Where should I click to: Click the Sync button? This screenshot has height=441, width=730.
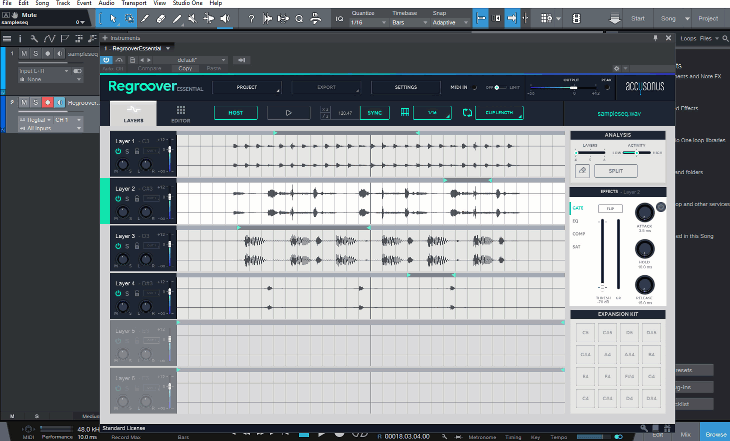[374, 113]
